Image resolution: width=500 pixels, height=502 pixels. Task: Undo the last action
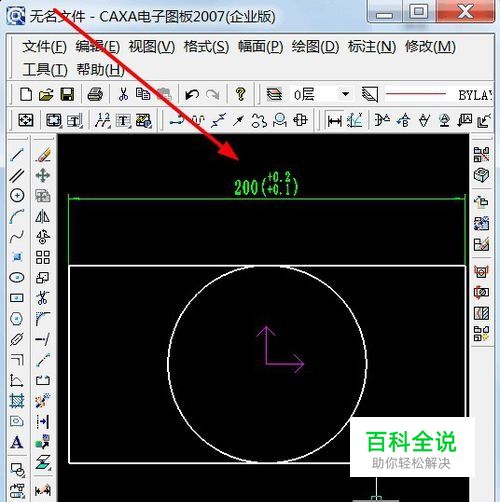(x=192, y=95)
